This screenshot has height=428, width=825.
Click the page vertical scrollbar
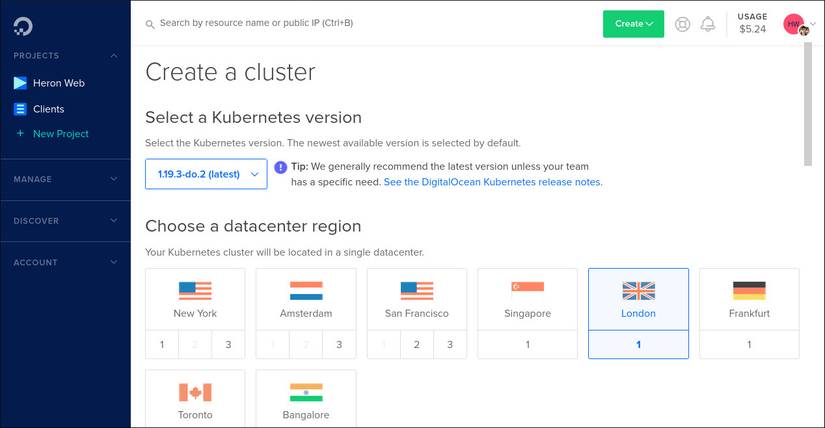[808, 104]
